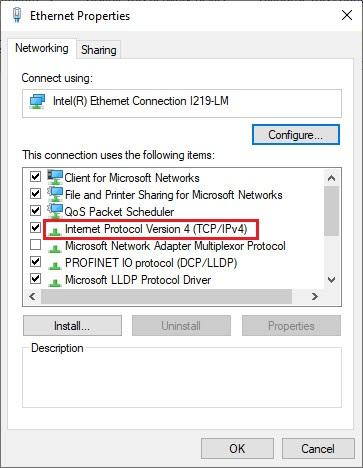
Task: Click the horizontal scroll right arrow
Action: tap(314, 296)
